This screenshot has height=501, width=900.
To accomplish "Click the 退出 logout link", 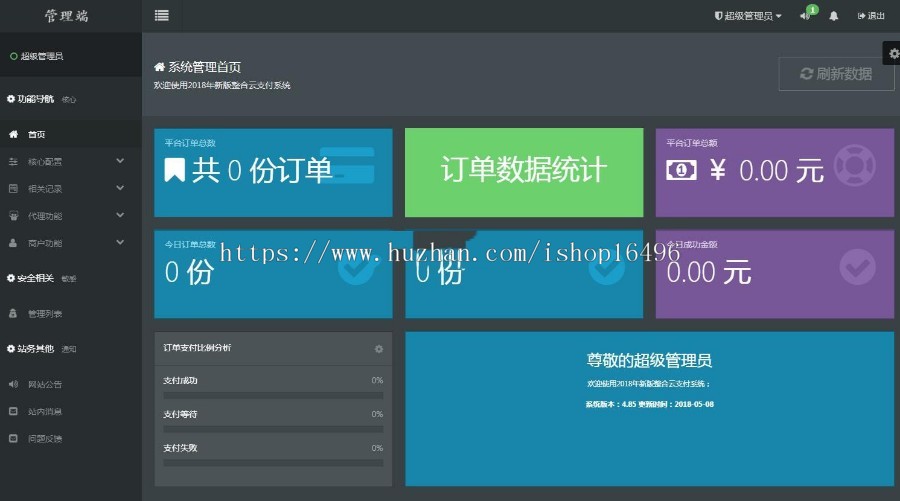I will point(871,16).
